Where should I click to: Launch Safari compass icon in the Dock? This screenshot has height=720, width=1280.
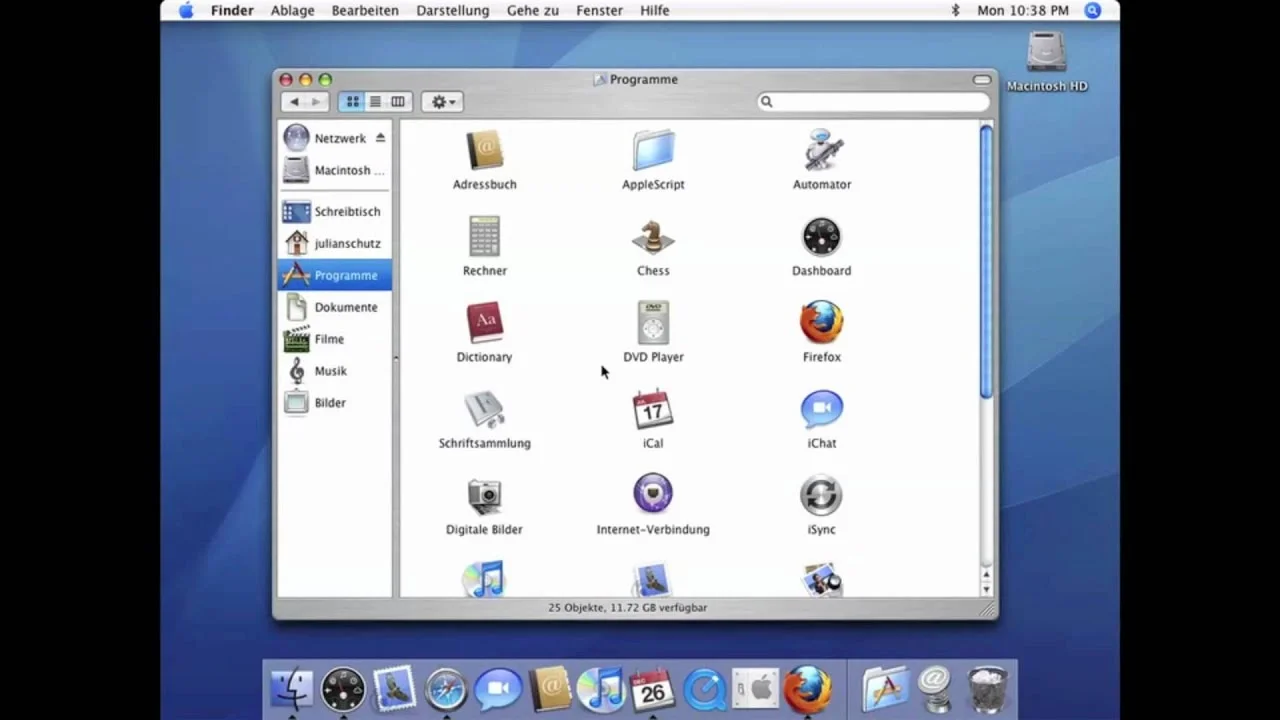(446, 689)
